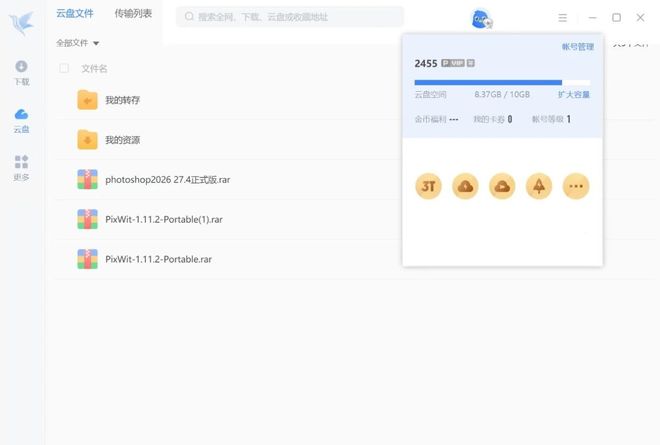660x445 pixels.
Task: Click the user avatar icon
Action: pos(481,19)
